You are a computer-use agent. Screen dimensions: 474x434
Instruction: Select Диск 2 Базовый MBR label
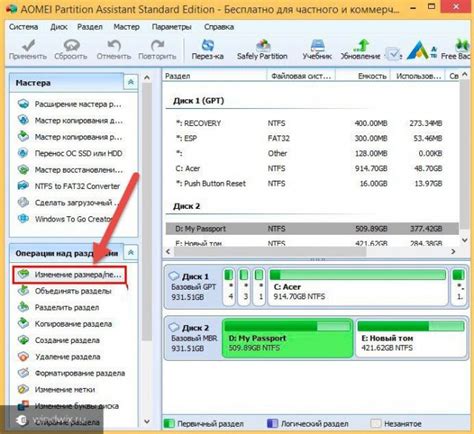(x=193, y=338)
